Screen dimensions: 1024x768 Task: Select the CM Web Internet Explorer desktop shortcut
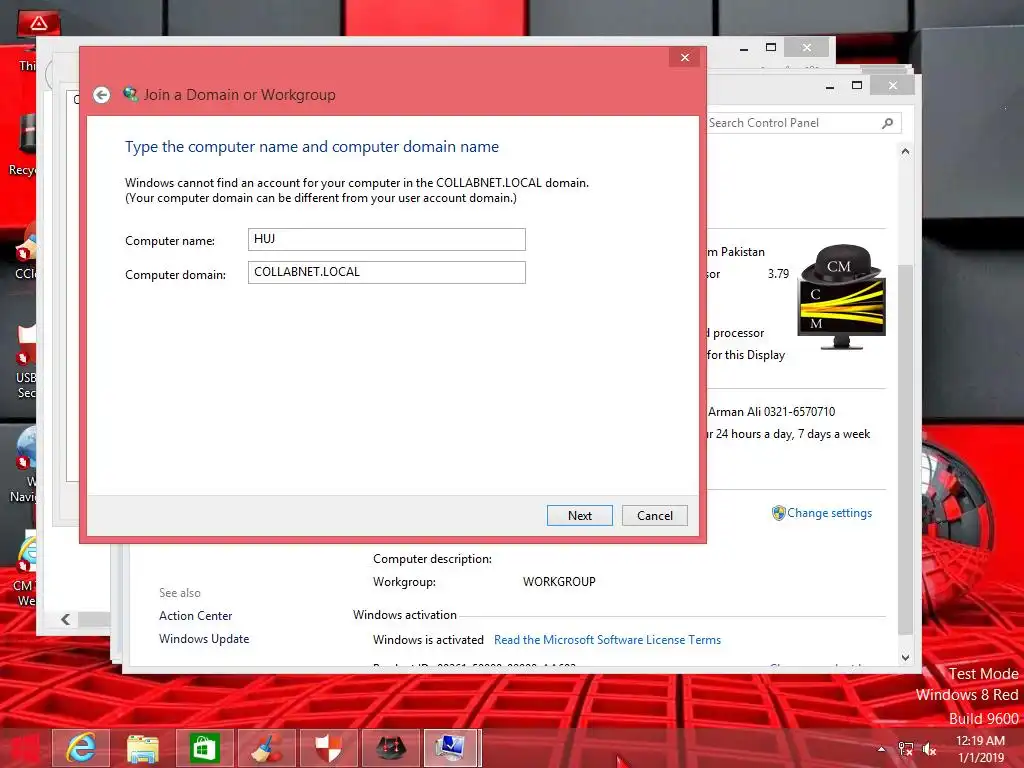point(26,569)
